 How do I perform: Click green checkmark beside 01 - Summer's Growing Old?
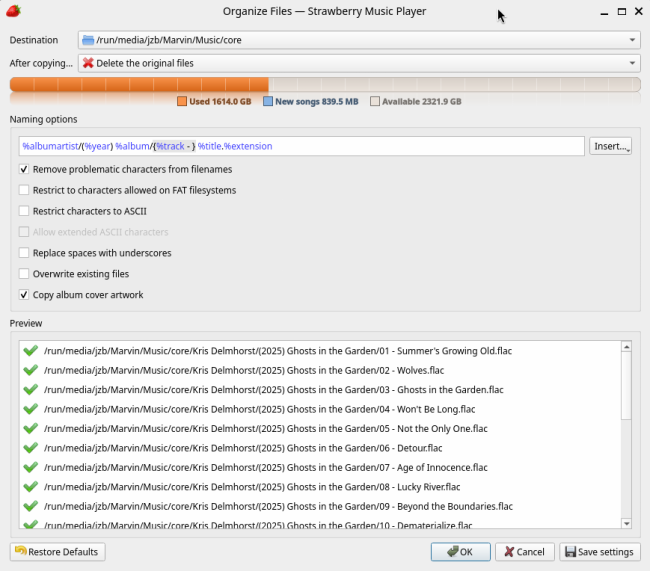coord(31,351)
